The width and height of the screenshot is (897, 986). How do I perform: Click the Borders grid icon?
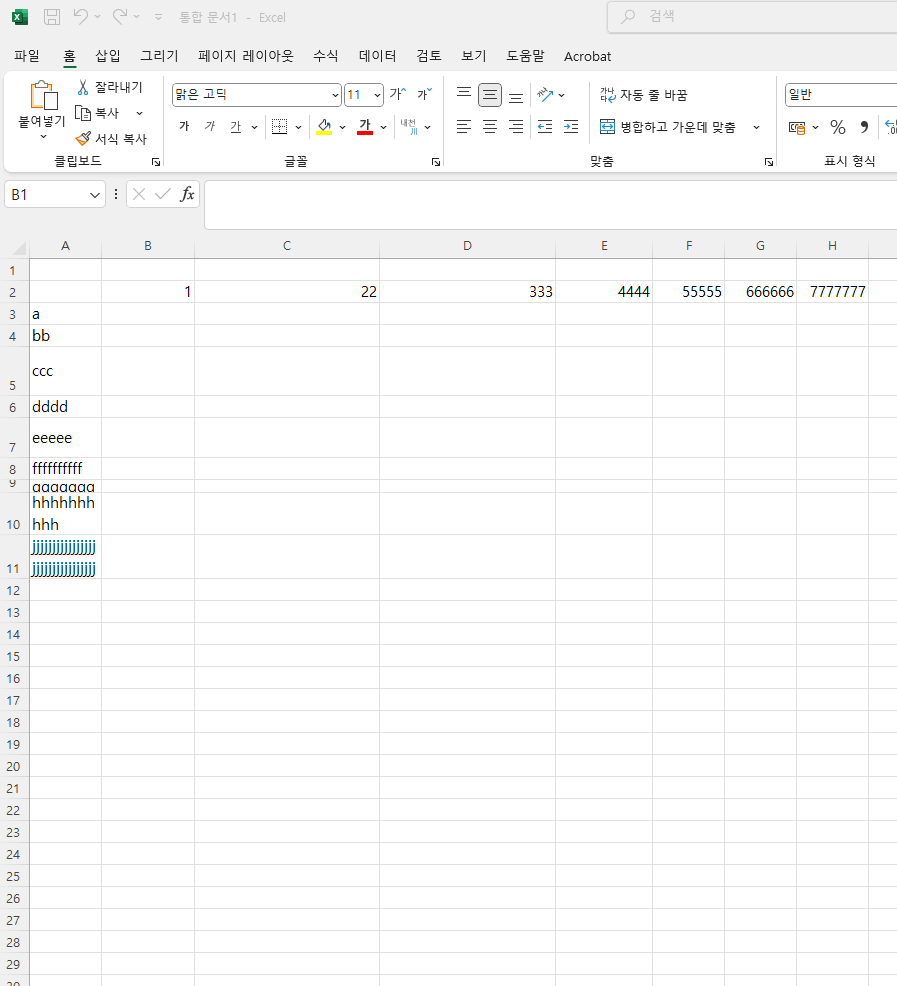tap(279, 126)
